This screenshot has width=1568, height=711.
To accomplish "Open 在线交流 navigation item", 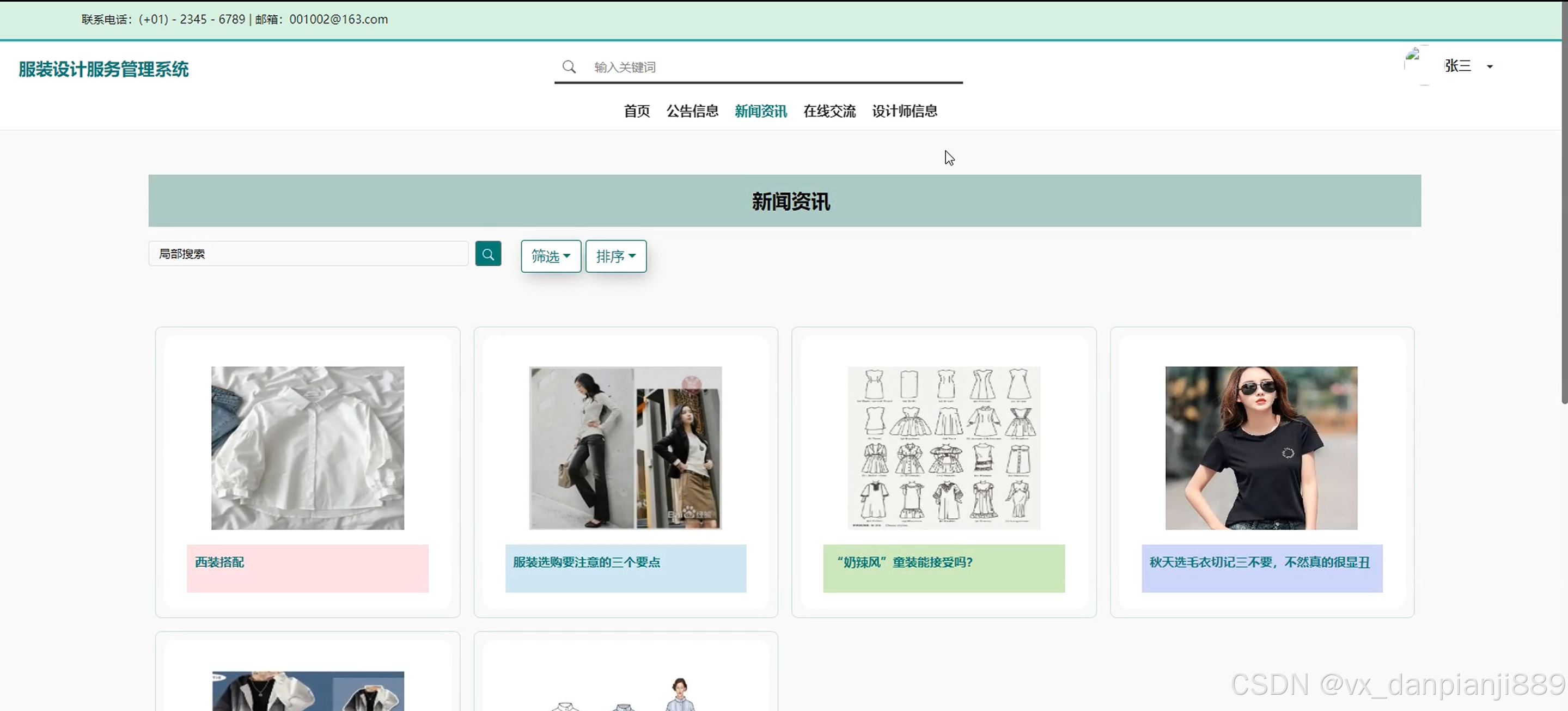I will click(x=829, y=111).
